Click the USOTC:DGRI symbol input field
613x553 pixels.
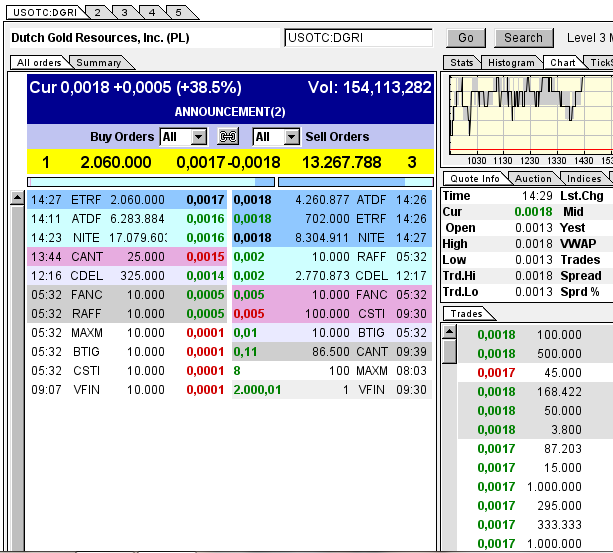pyautogui.click(x=358, y=38)
